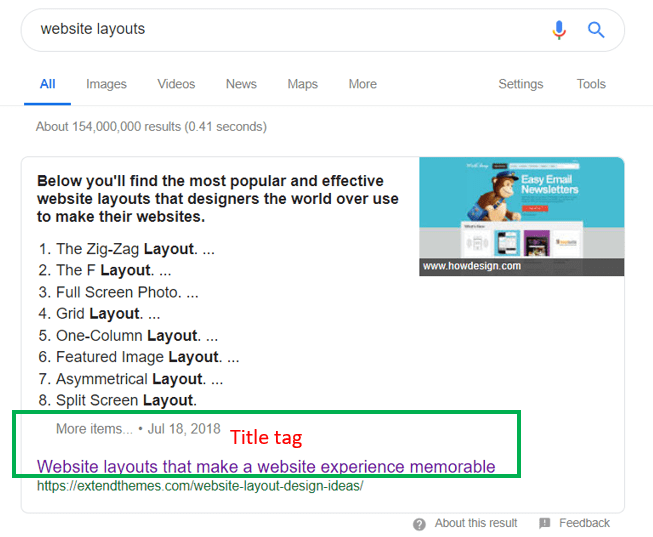Open the News tab
653x537 pixels.
(241, 84)
